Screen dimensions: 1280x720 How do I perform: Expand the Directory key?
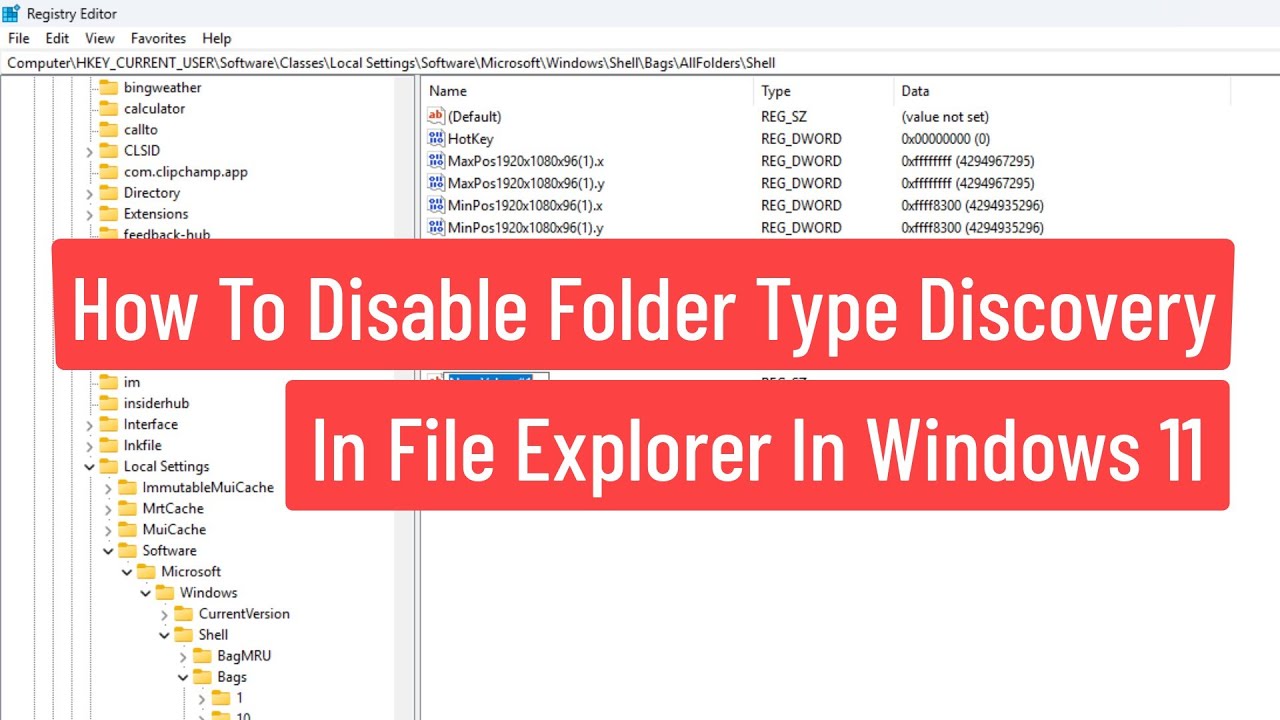(x=89, y=194)
